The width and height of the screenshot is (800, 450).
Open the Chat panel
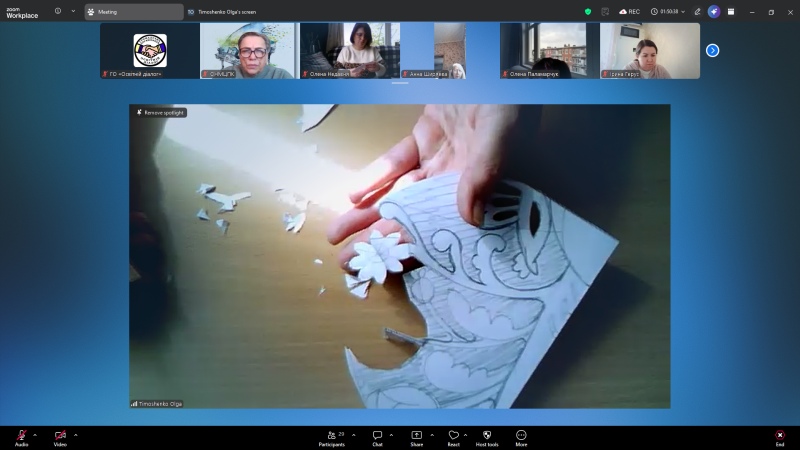coord(377,436)
